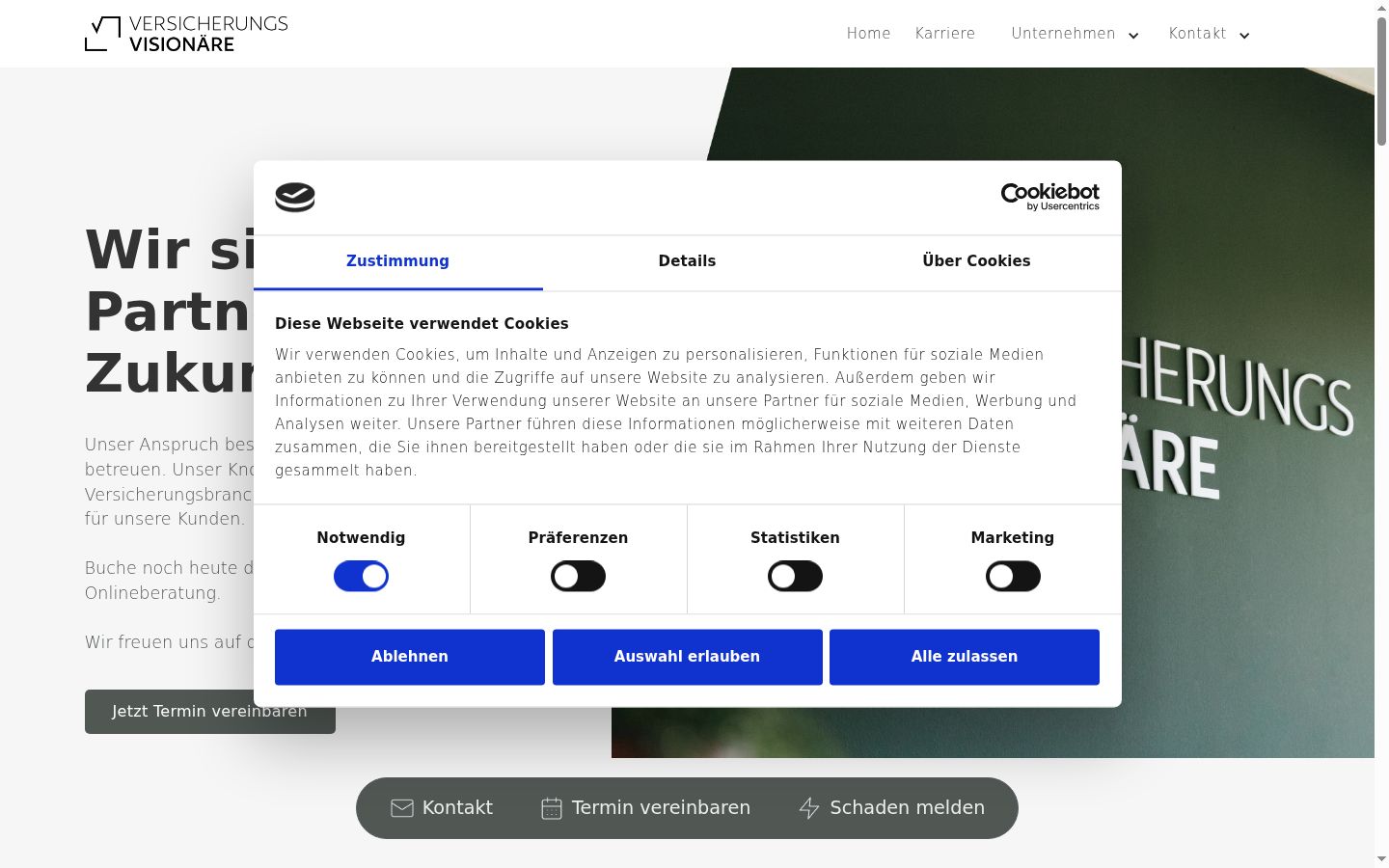Expand the Kontakt menu chevron in header
The width and height of the screenshot is (1389, 868).
(1244, 36)
